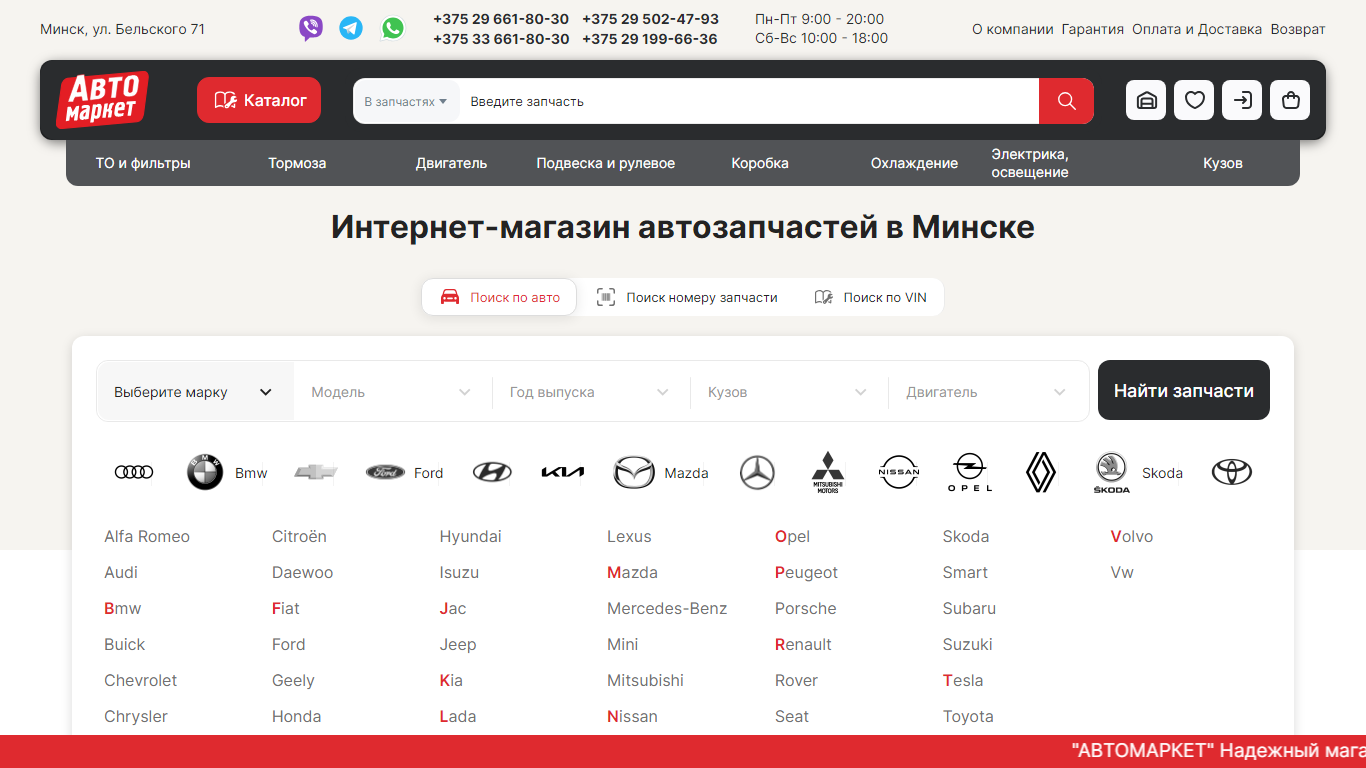1366x768 pixels.
Task: Open the shopping bag cart icon
Action: (1290, 100)
